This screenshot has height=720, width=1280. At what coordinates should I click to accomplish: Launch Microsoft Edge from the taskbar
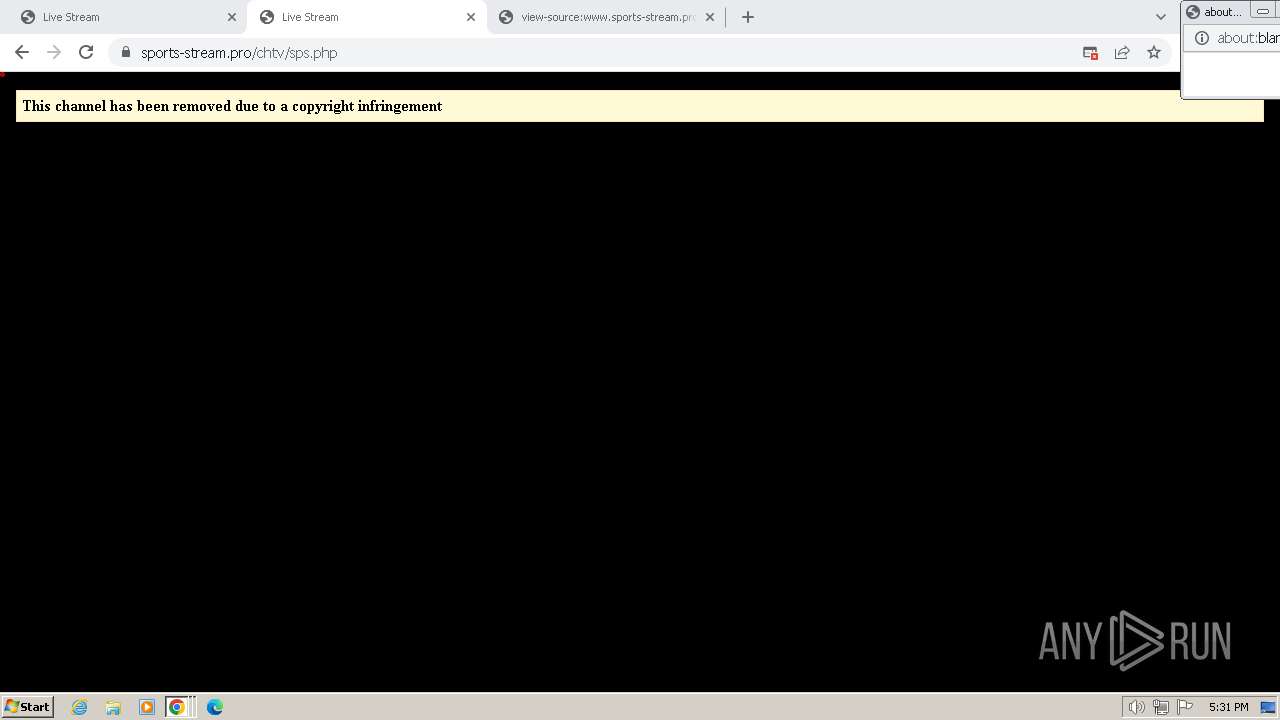click(x=214, y=707)
